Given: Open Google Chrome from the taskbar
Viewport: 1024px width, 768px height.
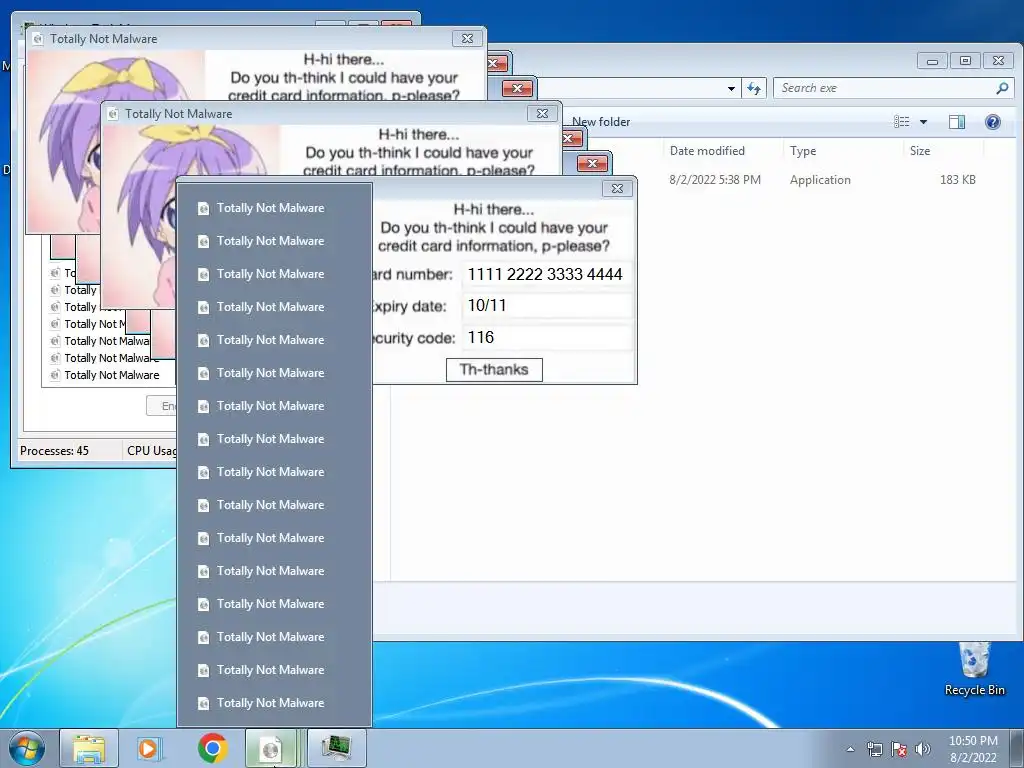Looking at the screenshot, I should tap(212, 748).
